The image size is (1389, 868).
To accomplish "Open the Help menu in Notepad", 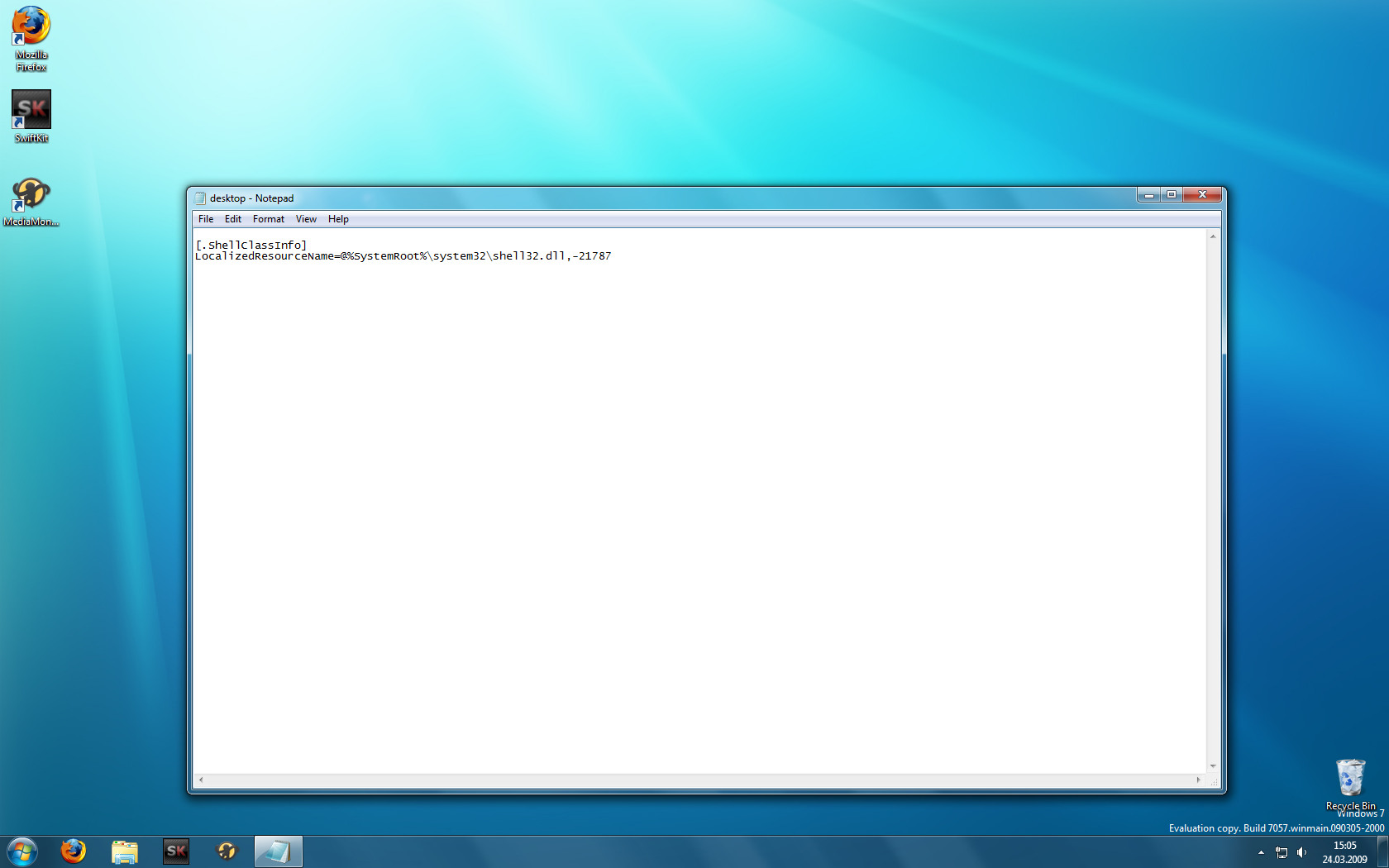I will pyautogui.click(x=338, y=219).
